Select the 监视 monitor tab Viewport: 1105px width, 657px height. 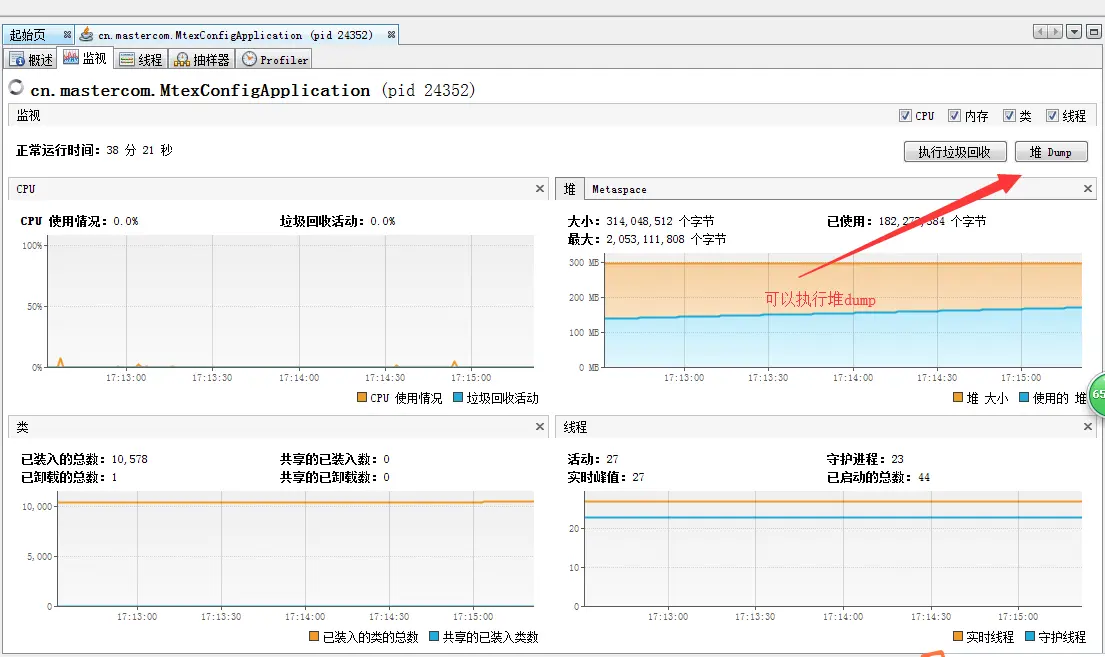[x=85, y=59]
